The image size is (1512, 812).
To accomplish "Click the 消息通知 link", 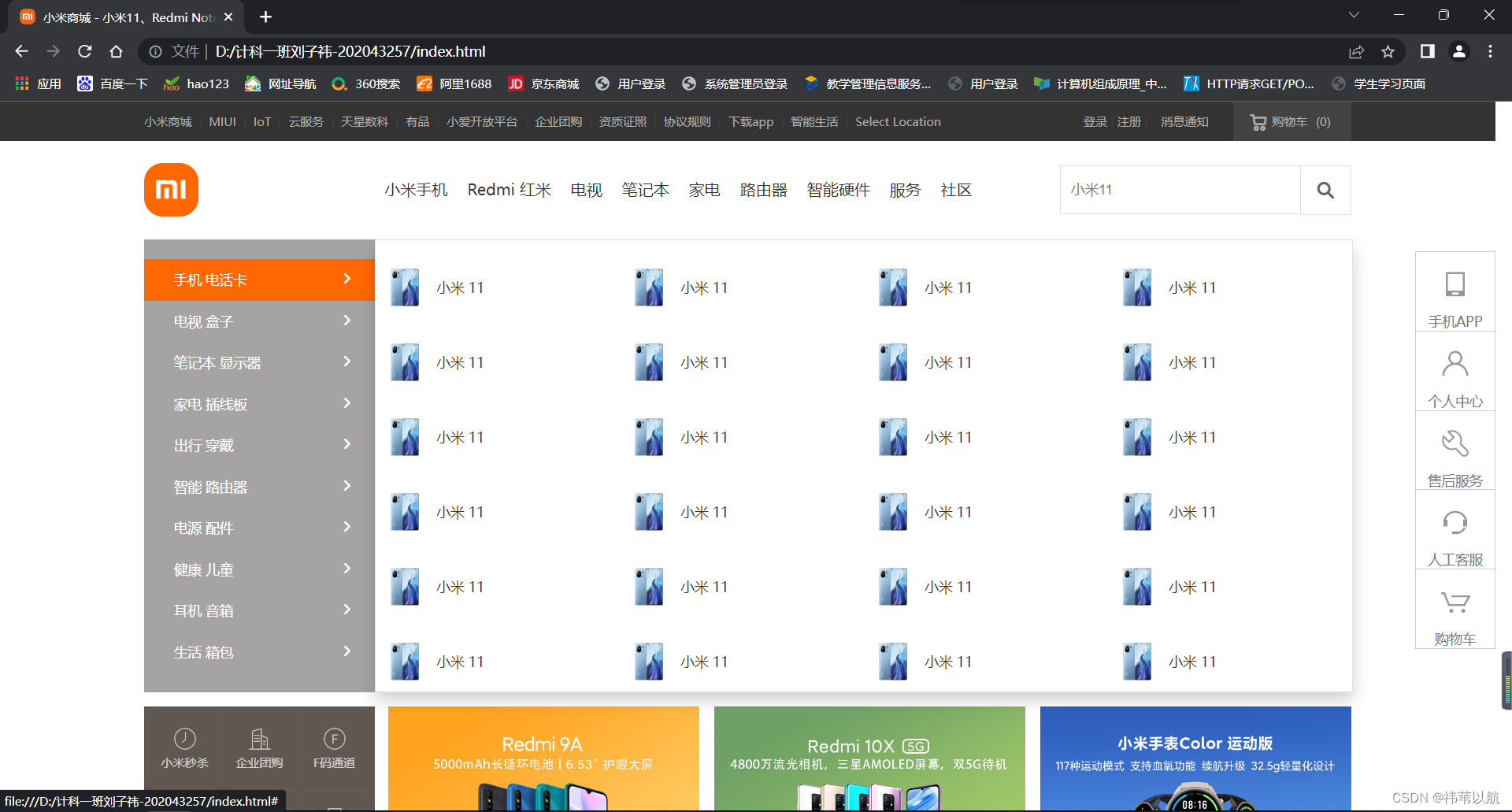I will 1184,122.
